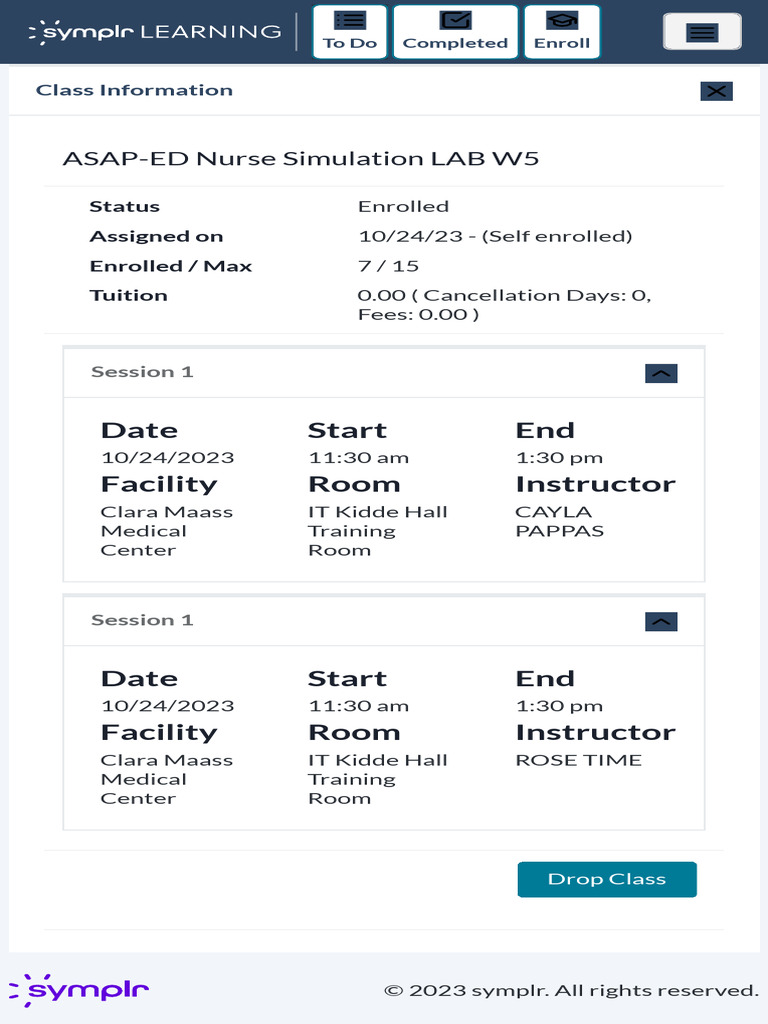This screenshot has height=1024, width=768.
Task: Click the 7 / 15 enrollment count
Action: click(x=388, y=266)
